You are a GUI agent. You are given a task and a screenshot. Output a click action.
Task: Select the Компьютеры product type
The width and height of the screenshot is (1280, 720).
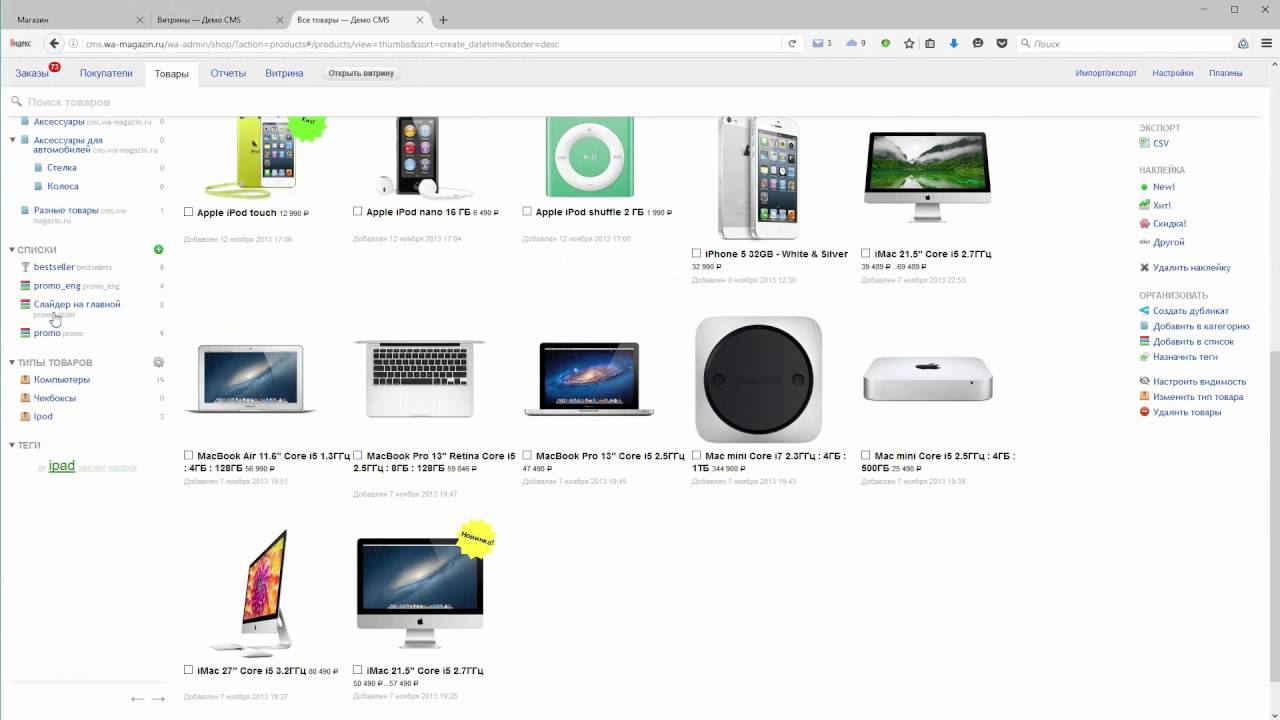pos(62,380)
